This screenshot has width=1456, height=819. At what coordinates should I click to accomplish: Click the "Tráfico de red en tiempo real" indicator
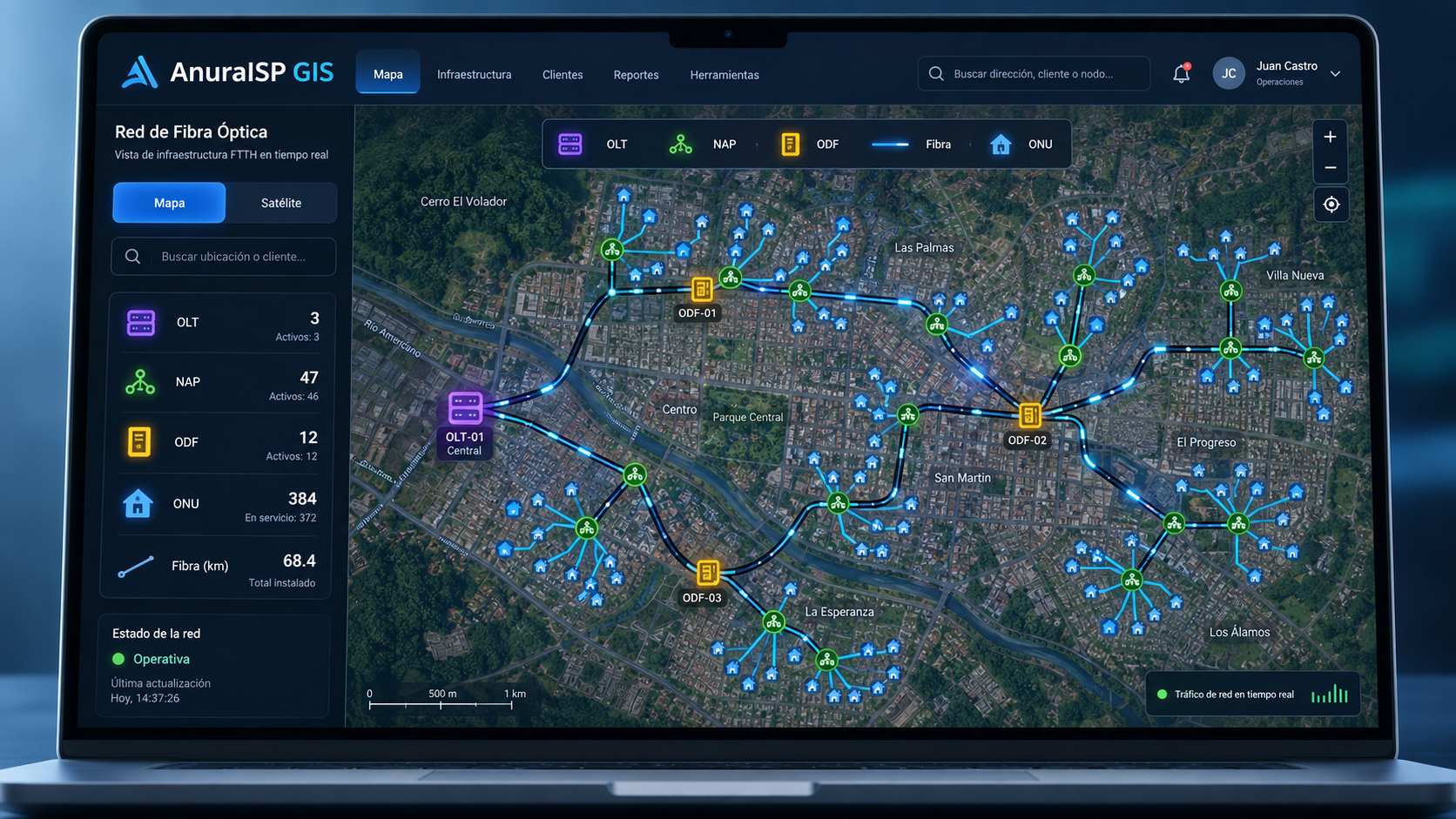tap(1252, 695)
